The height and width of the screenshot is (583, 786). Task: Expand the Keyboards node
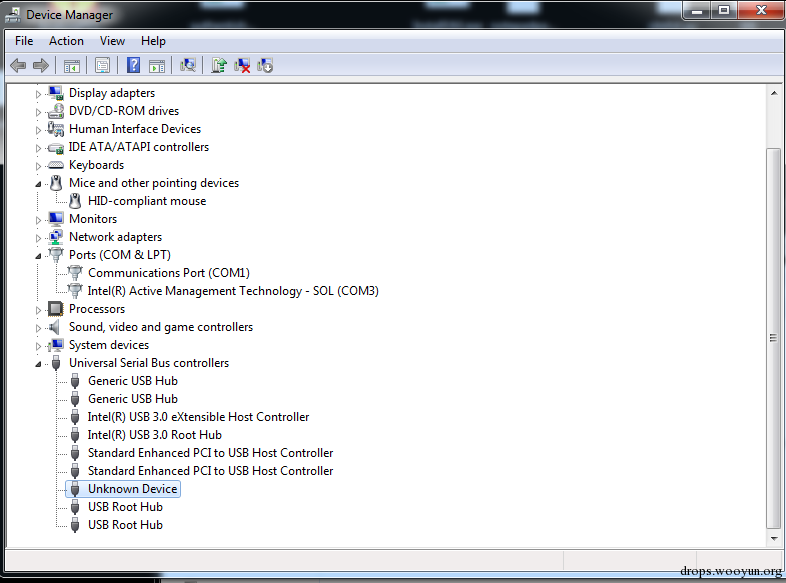[38, 166]
